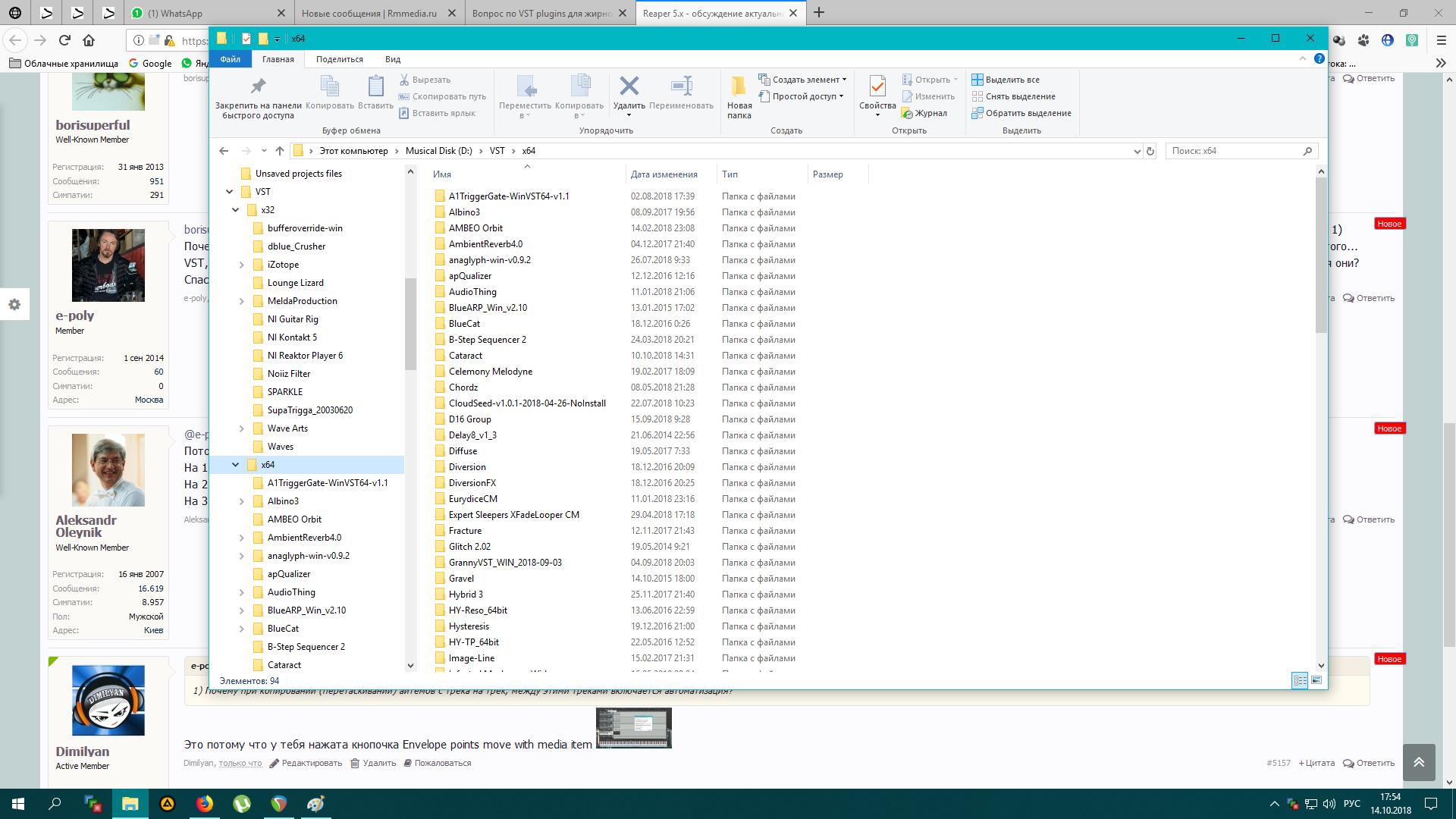Image resolution: width=1456 pixels, height=819 pixels.
Task: Switch to large icons view button
Action: [1316, 680]
